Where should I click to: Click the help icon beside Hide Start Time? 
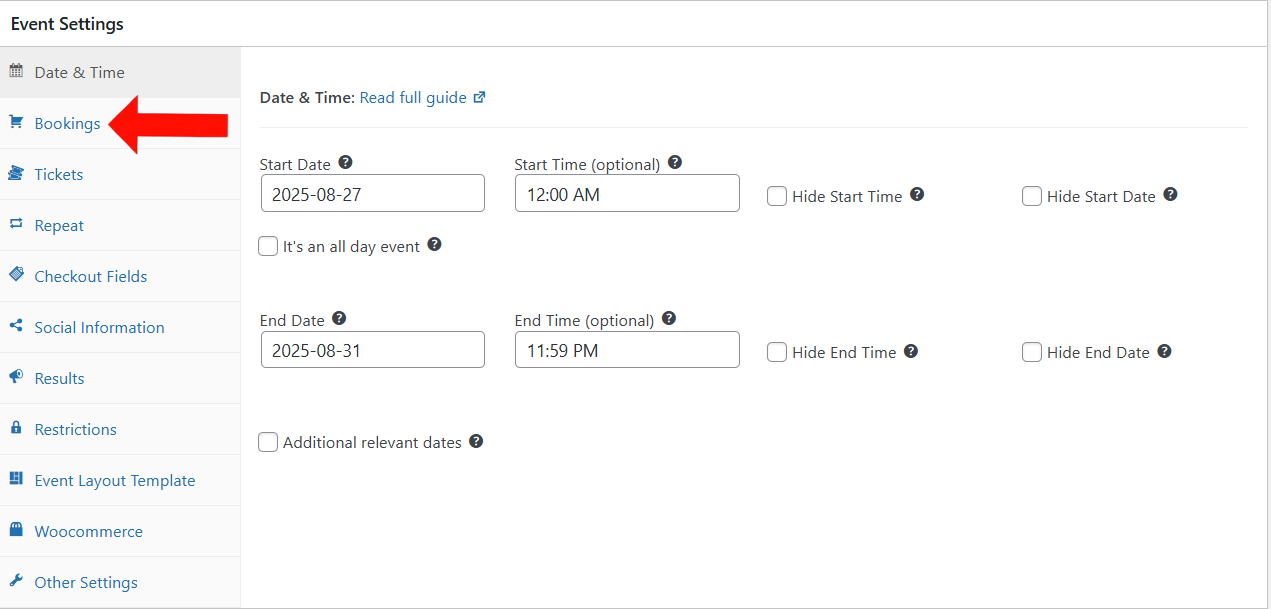(917, 195)
